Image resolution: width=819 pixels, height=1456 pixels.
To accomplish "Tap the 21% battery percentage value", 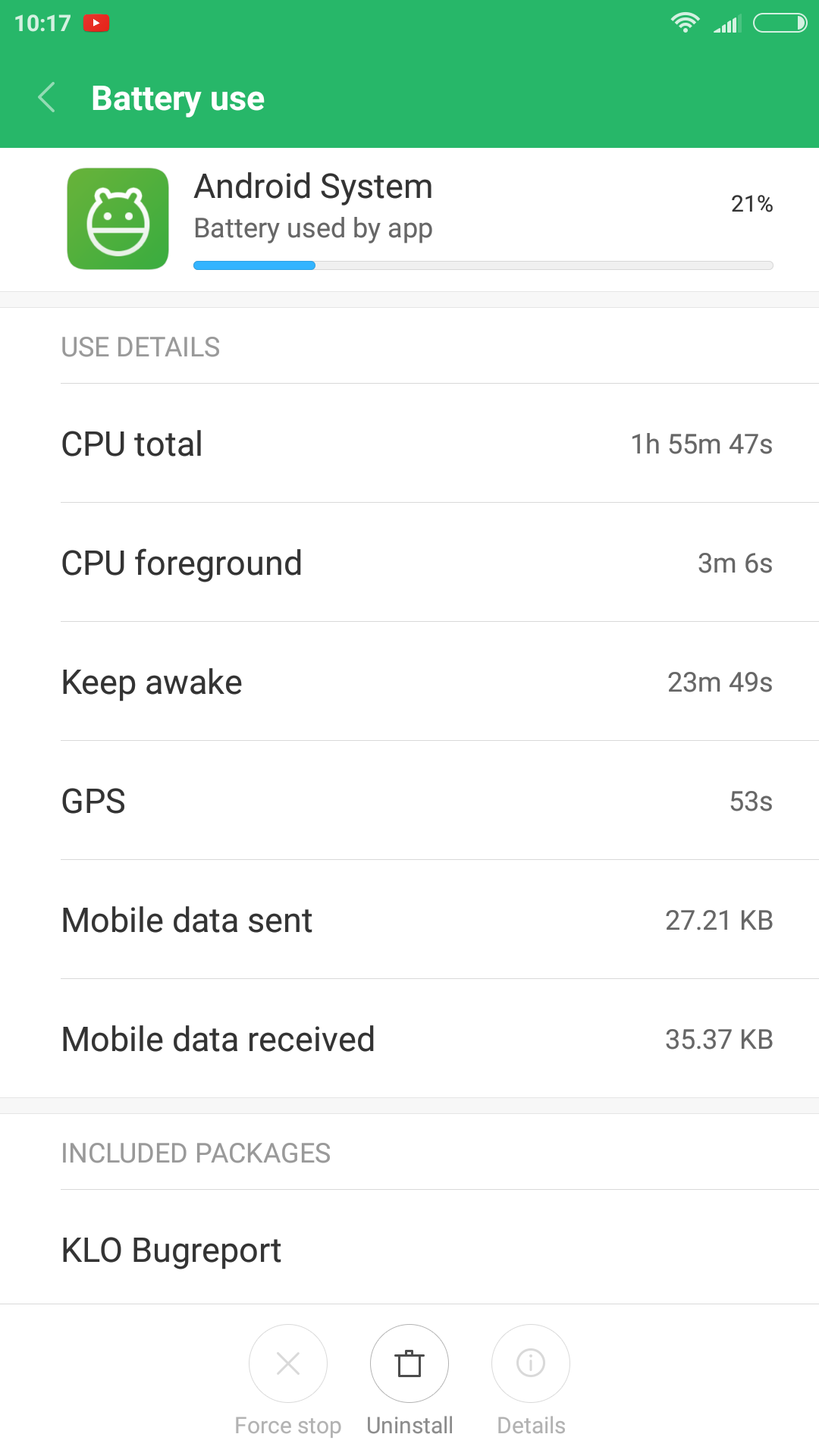I will (x=752, y=204).
